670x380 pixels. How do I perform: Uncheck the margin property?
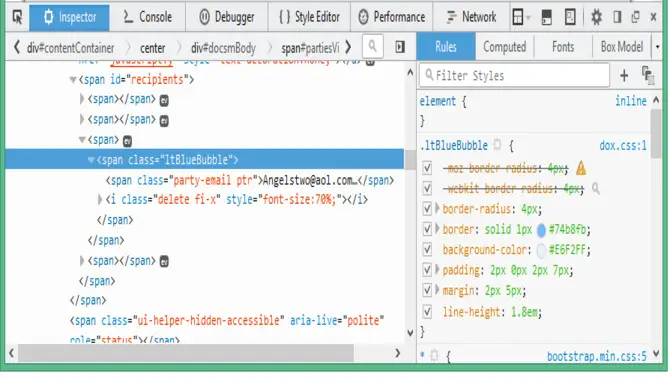427,291
